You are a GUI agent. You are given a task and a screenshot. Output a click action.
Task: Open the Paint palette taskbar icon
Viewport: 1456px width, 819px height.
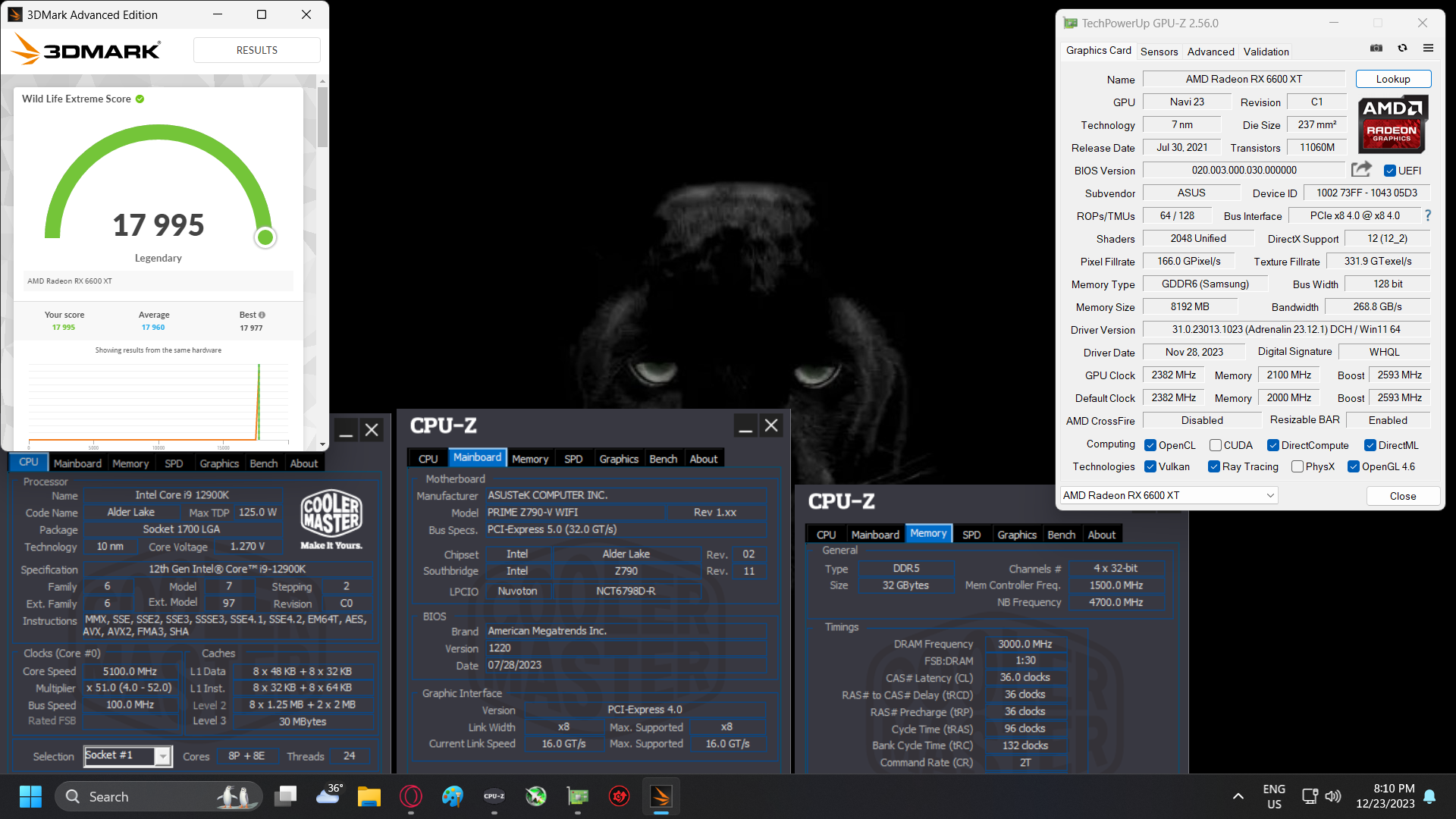[453, 796]
